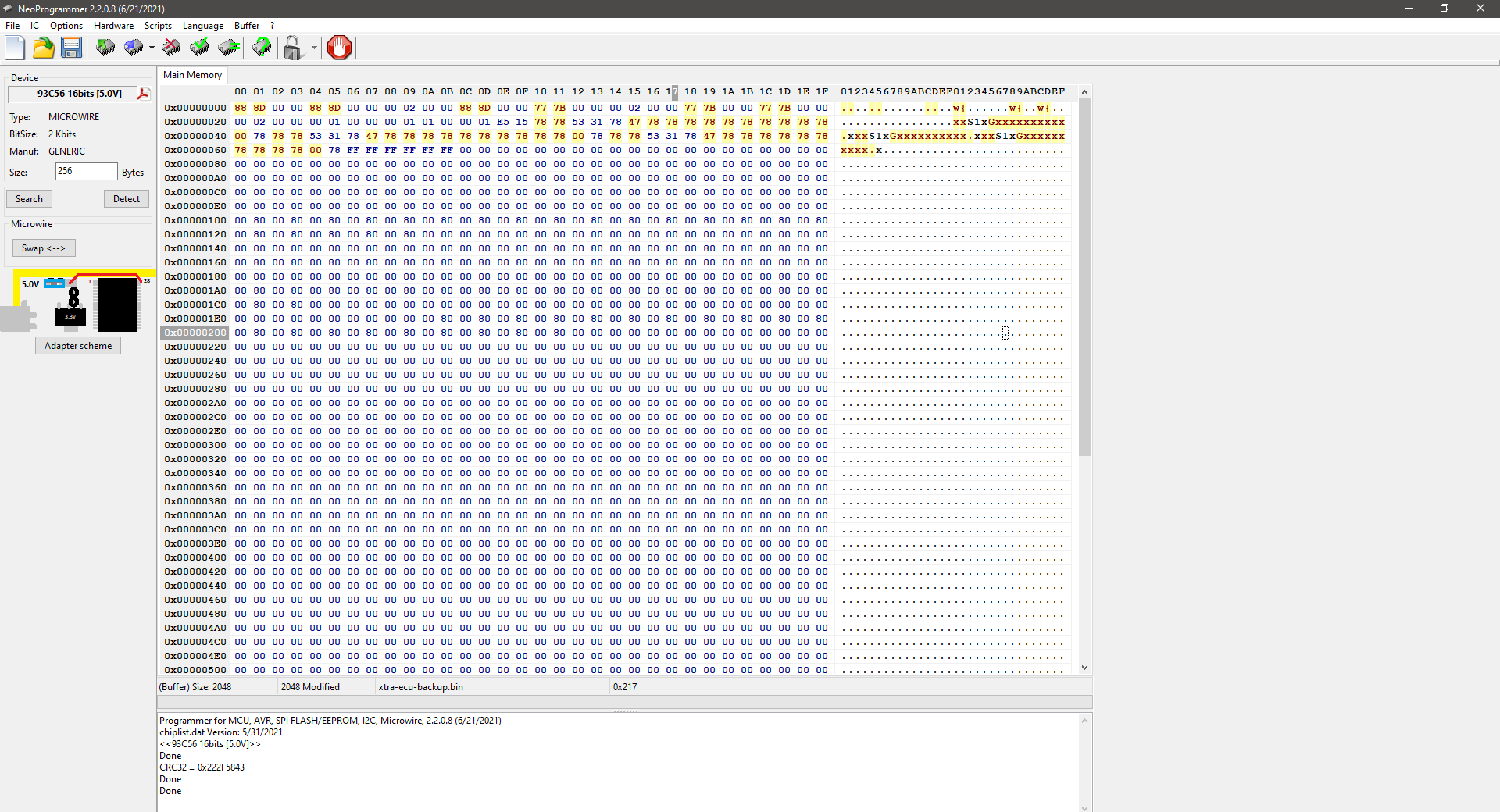Image resolution: width=1500 pixels, height=812 pixels.
Task: Erase chip with the red X chip icon
Action: tap(171, 48)
